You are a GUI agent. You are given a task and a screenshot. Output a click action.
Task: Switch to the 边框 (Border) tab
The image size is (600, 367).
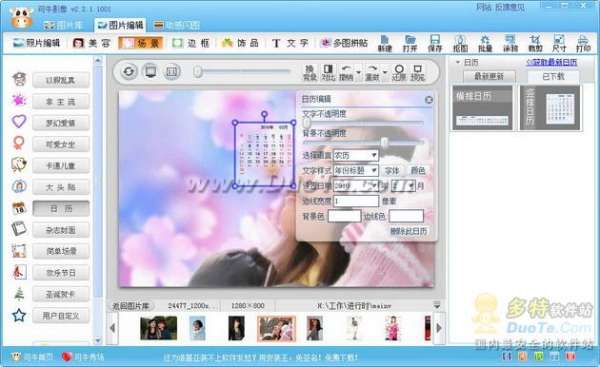[190, 43]
